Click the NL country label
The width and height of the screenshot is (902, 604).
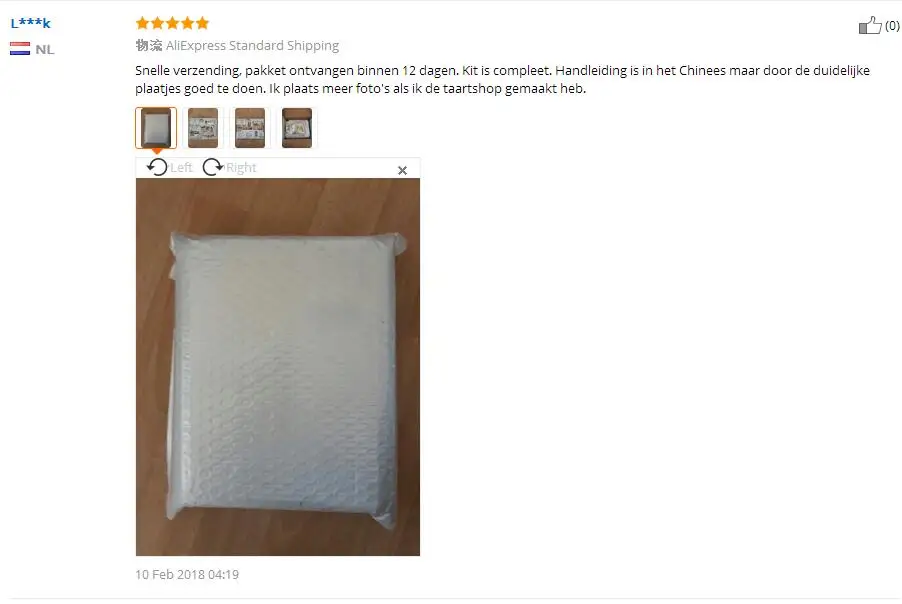pyautogui.click(x=45, y=49)
